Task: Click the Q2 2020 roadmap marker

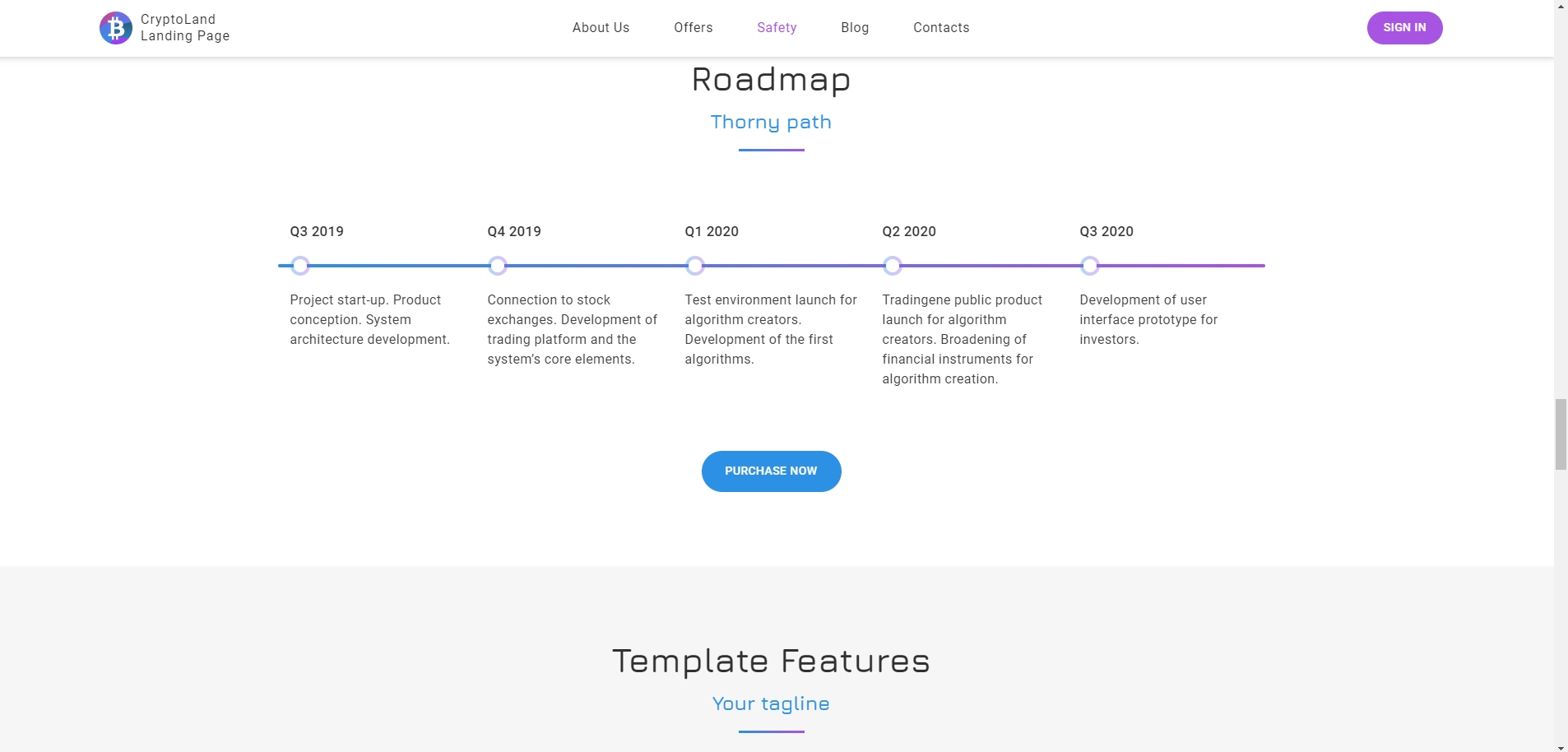Action: click(893, 266)
